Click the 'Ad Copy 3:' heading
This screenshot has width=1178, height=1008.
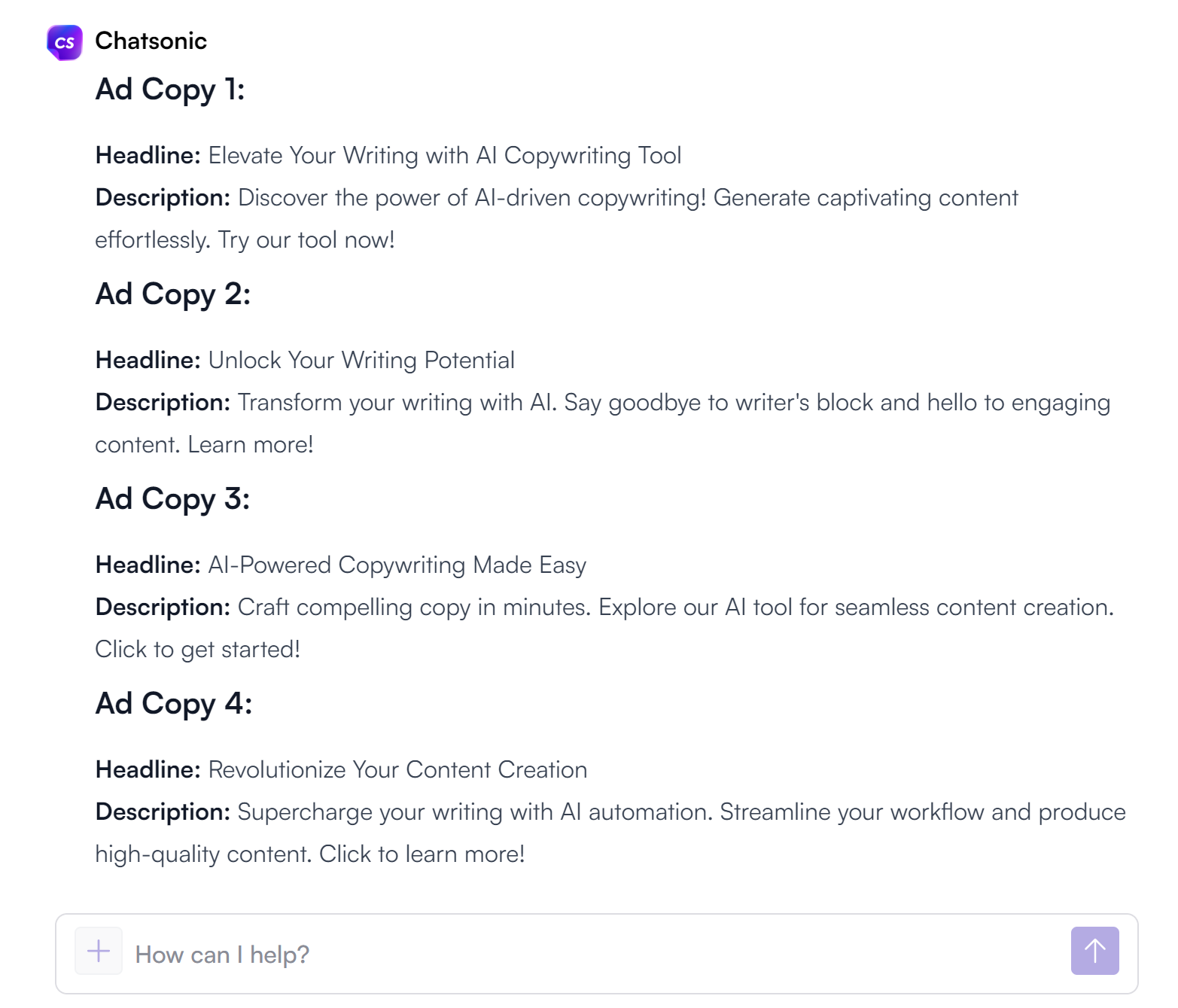click(x=172, y=499)
